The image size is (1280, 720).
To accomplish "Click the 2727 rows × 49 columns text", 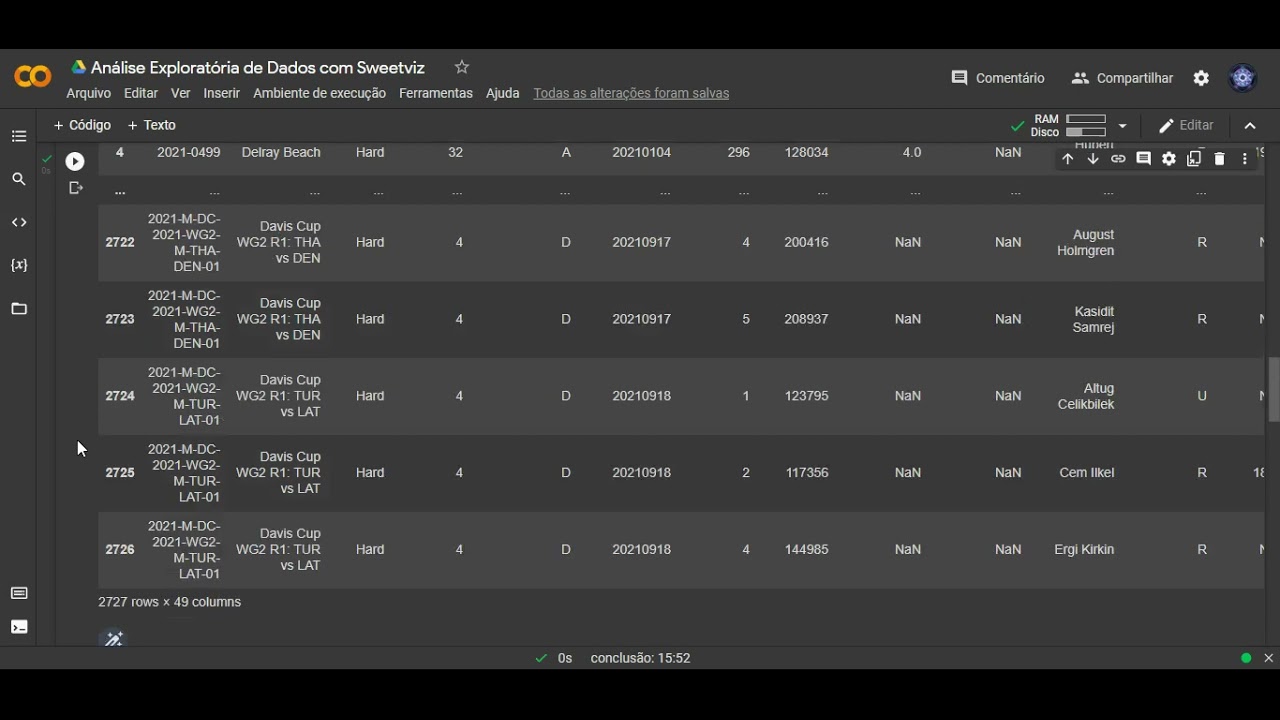I will [170, 602].
